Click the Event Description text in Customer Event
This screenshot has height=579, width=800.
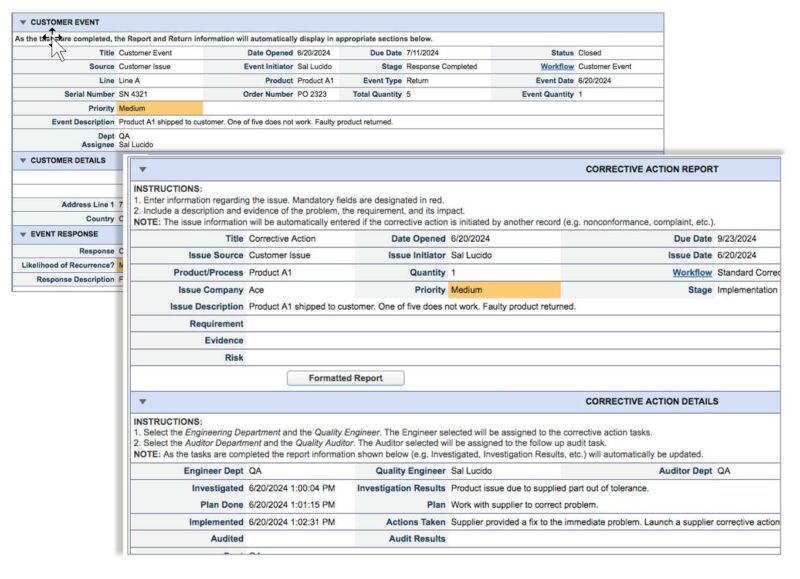(256, 122)
